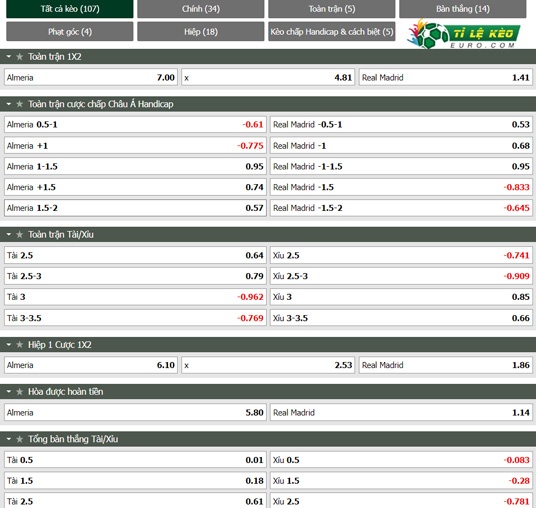Pick Xỉu 1.5 at -0.28
Screen dimensions: 536x508
tap(401, 481)
